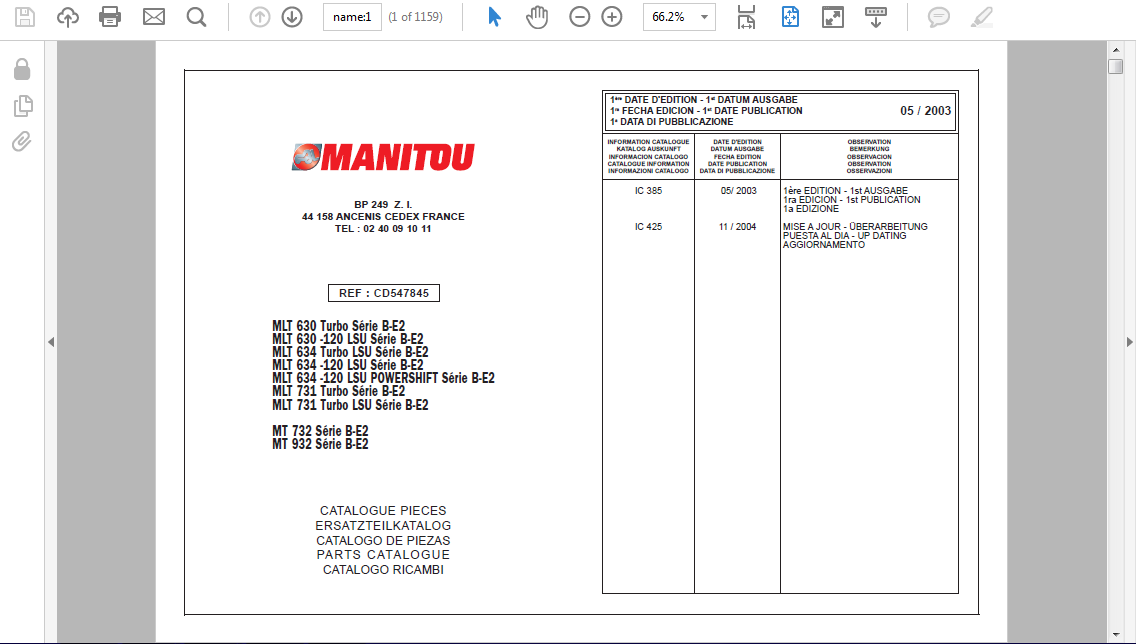Click the MISE A JOUR - ÜBERARBEITUNG text

855,227
